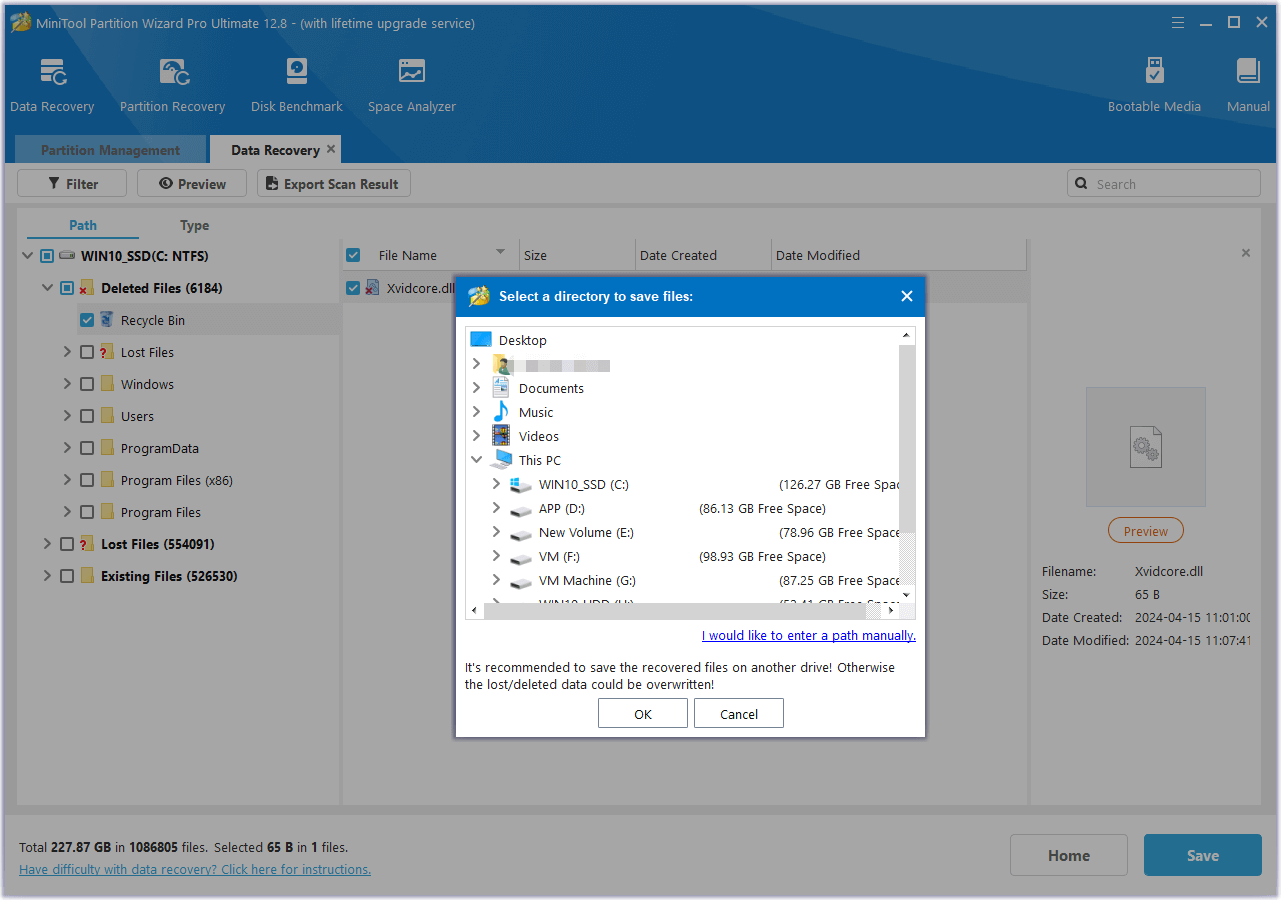Click the search magnifier icon
1281x900 pixels.
[1081, 184]
